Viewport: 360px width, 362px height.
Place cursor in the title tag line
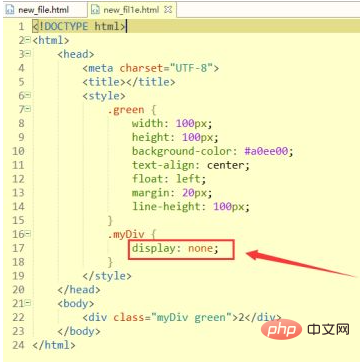pos(129,82)
